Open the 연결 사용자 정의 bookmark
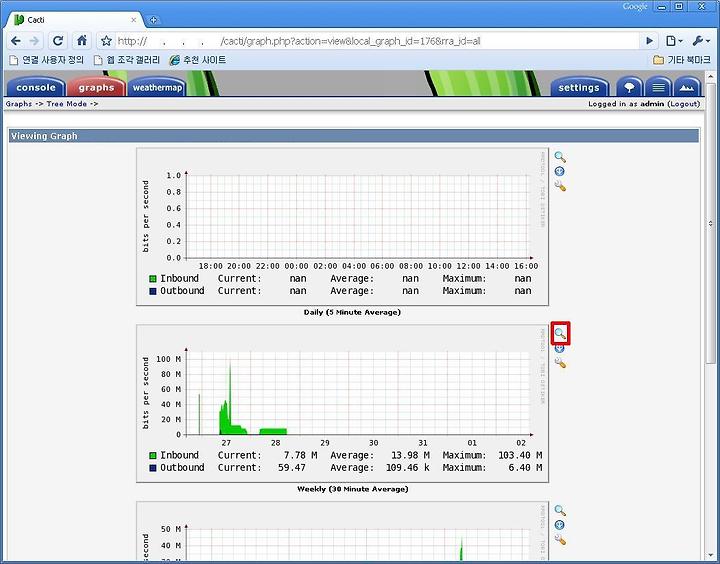This screenshot has height=564, width=720. pos(47,60)
